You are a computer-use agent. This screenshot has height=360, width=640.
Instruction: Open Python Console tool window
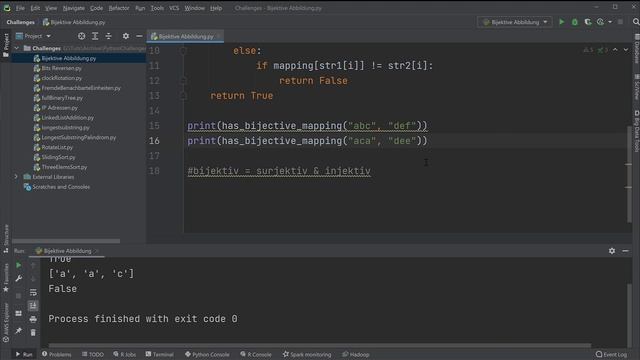(x=207, y=354)
